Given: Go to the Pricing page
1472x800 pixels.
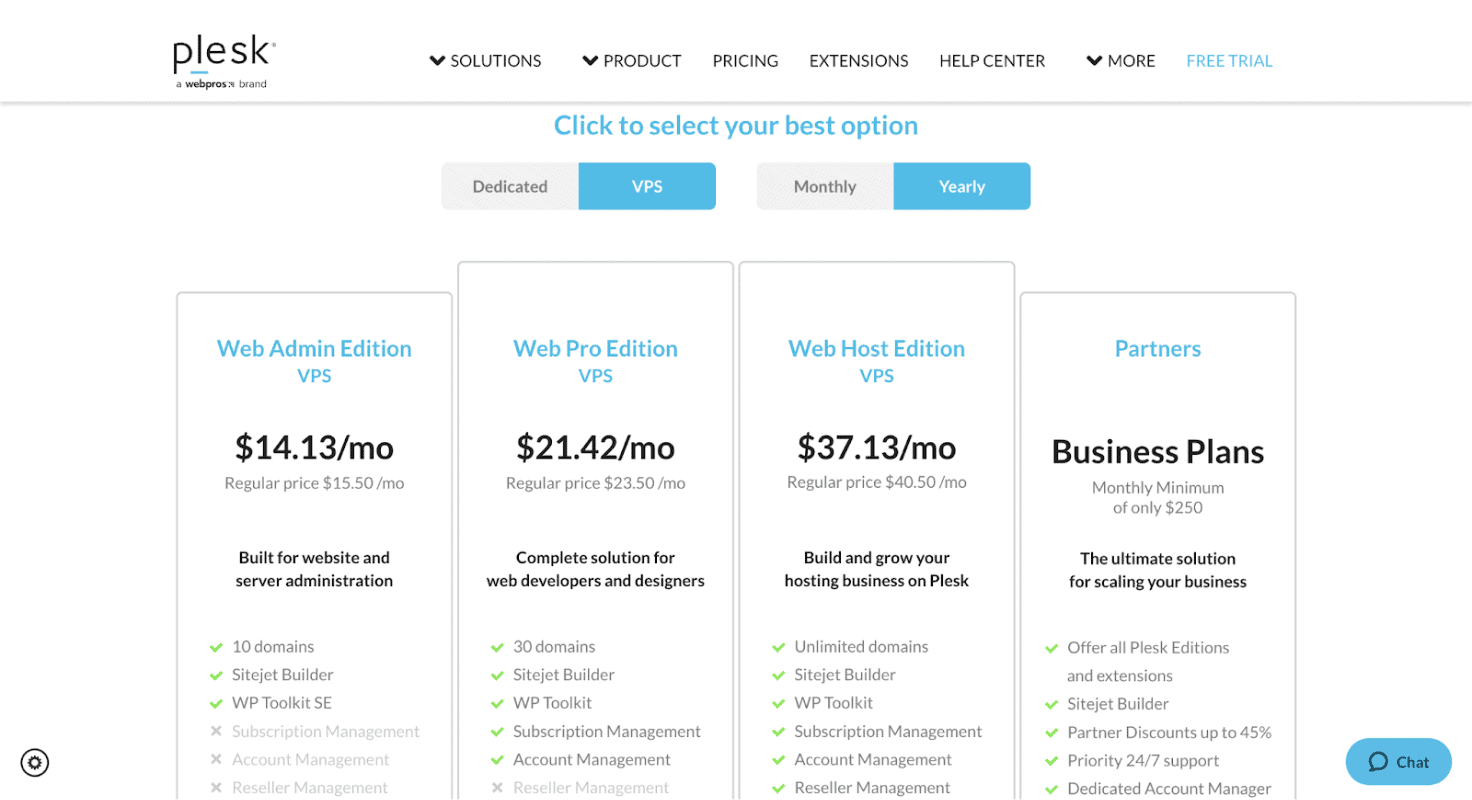Looking at the screenshot, I should click(745, 61).
